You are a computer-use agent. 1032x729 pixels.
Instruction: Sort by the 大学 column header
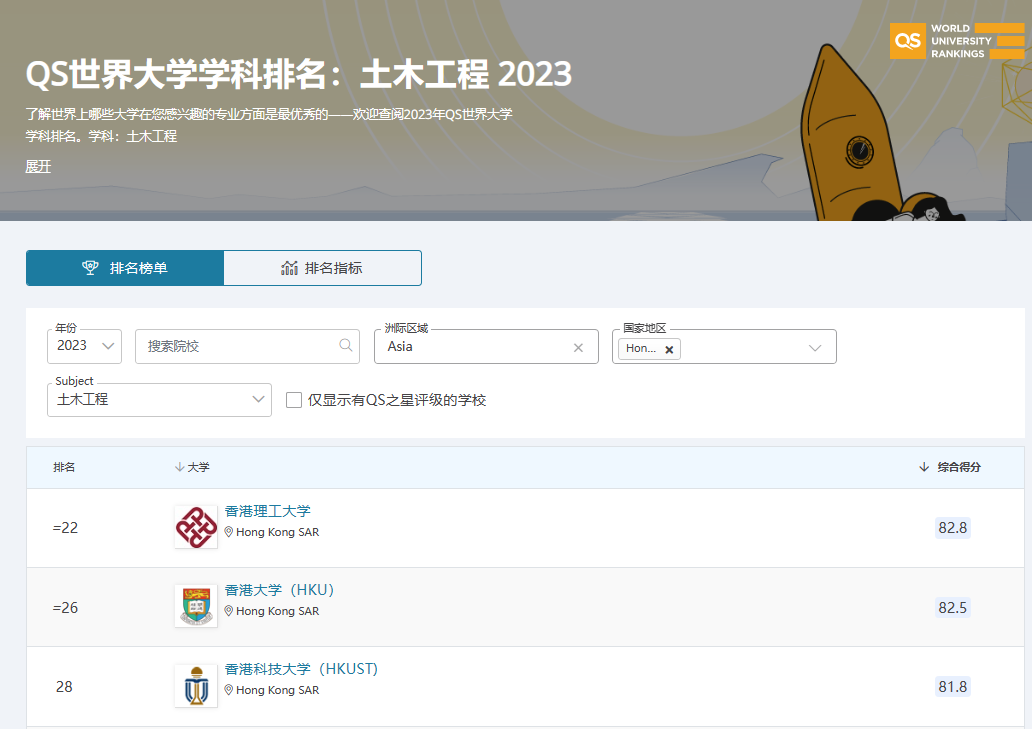198,467
